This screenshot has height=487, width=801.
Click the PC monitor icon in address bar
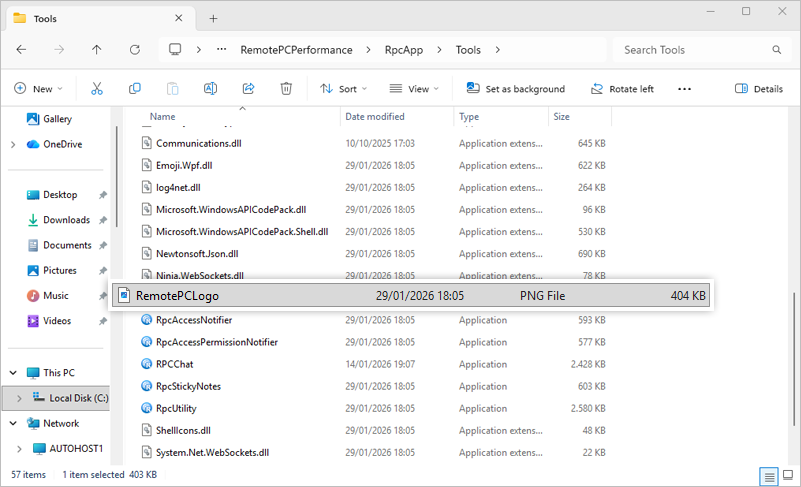click(x=175, y=50)
